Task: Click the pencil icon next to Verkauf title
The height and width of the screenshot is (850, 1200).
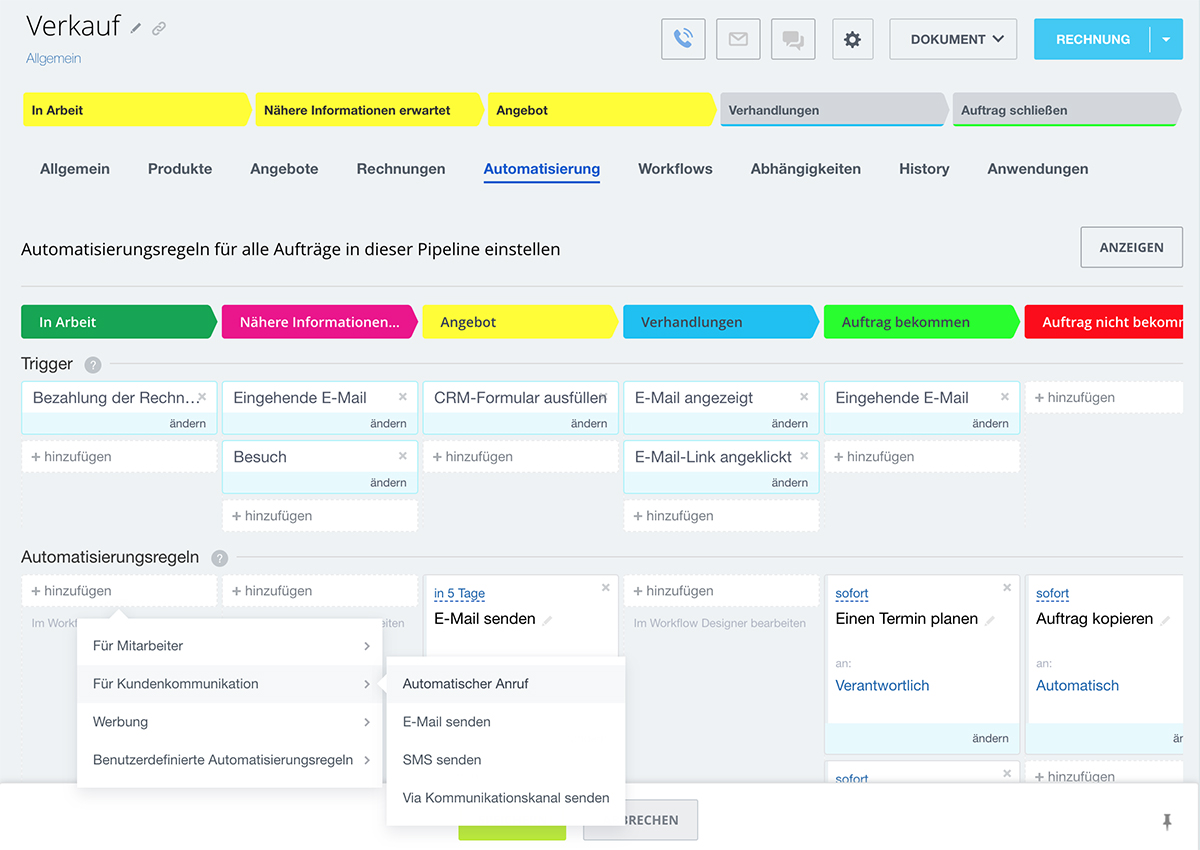Action: (x=136, y=28)
